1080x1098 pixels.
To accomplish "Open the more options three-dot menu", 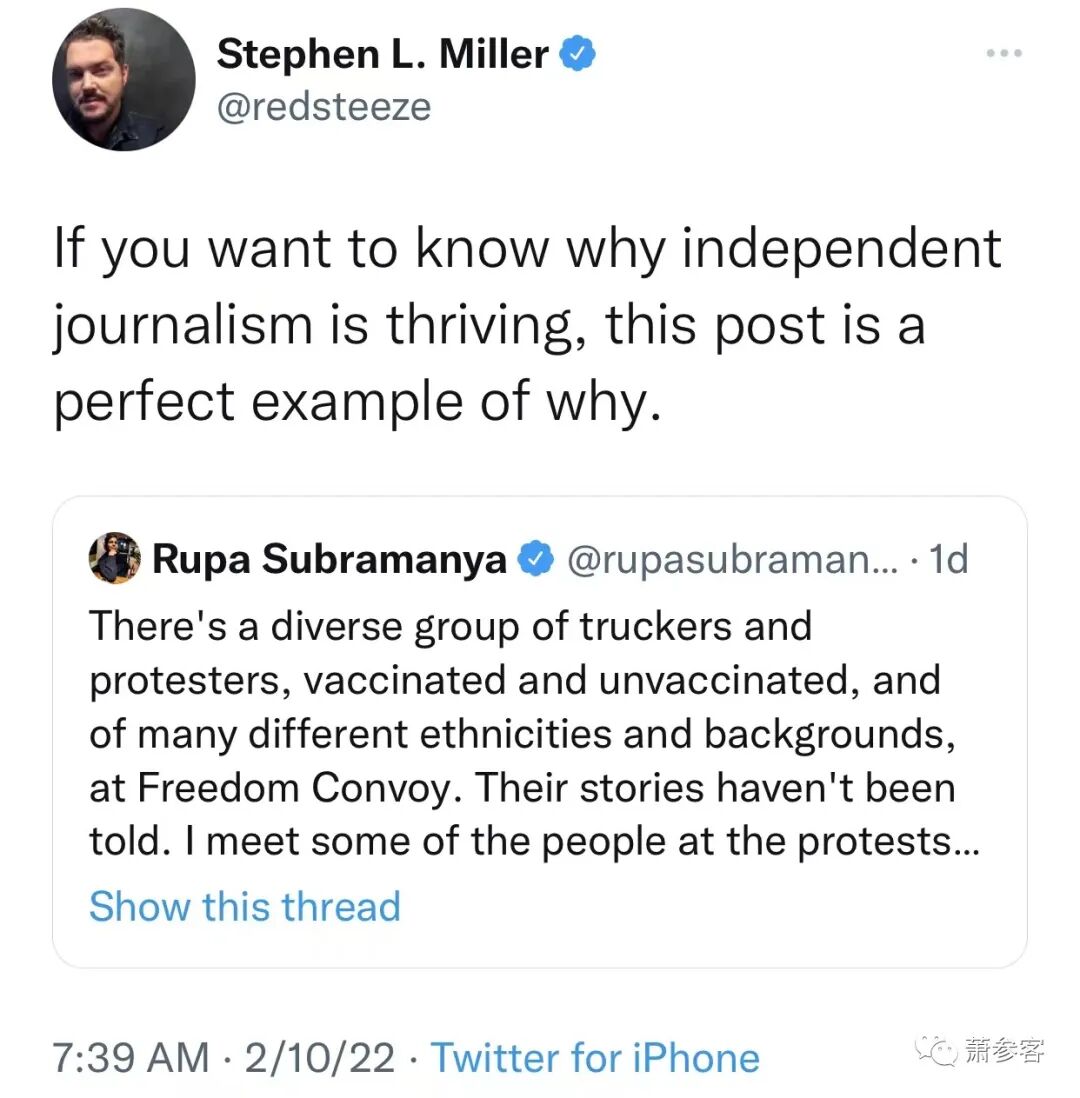I will click(x=1003, y=54).
